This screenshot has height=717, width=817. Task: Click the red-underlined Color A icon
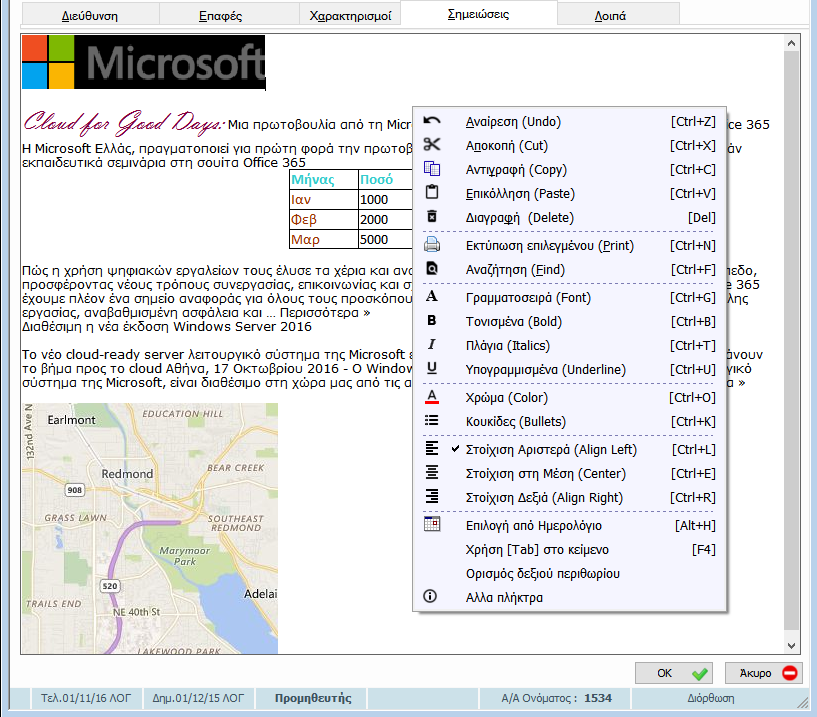pyautogui.click(x=432, y=397)
